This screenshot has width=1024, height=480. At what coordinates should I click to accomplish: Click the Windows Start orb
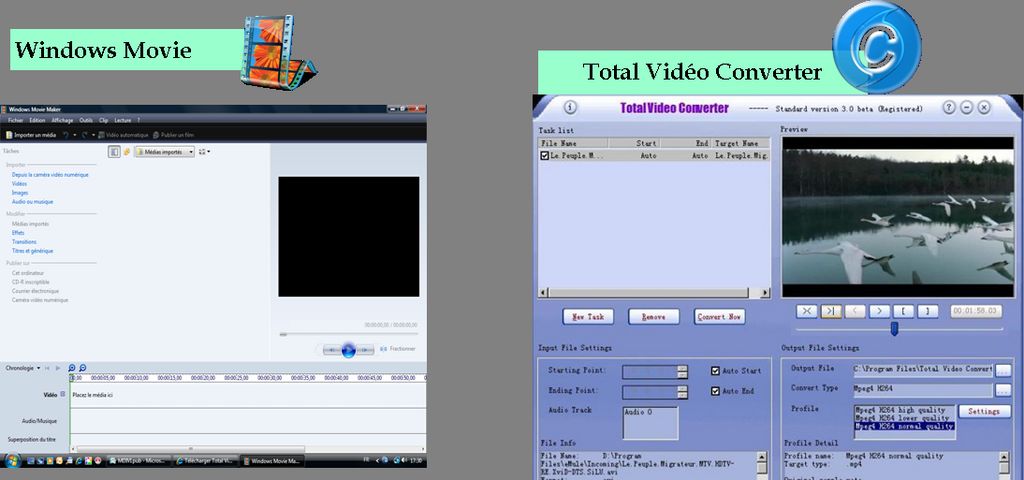[x=12, y=460]
